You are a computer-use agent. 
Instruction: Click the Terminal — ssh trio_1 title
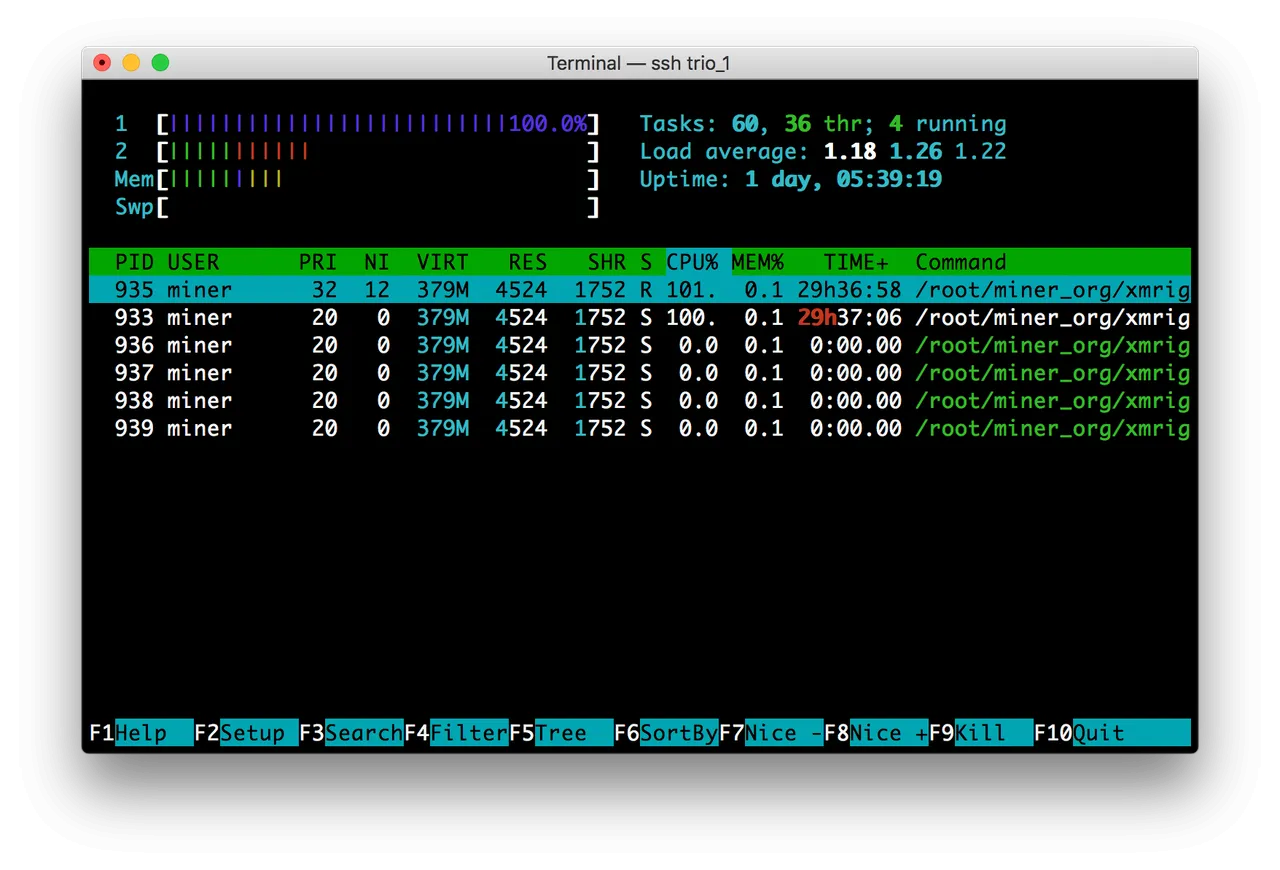tap(640, 63)
